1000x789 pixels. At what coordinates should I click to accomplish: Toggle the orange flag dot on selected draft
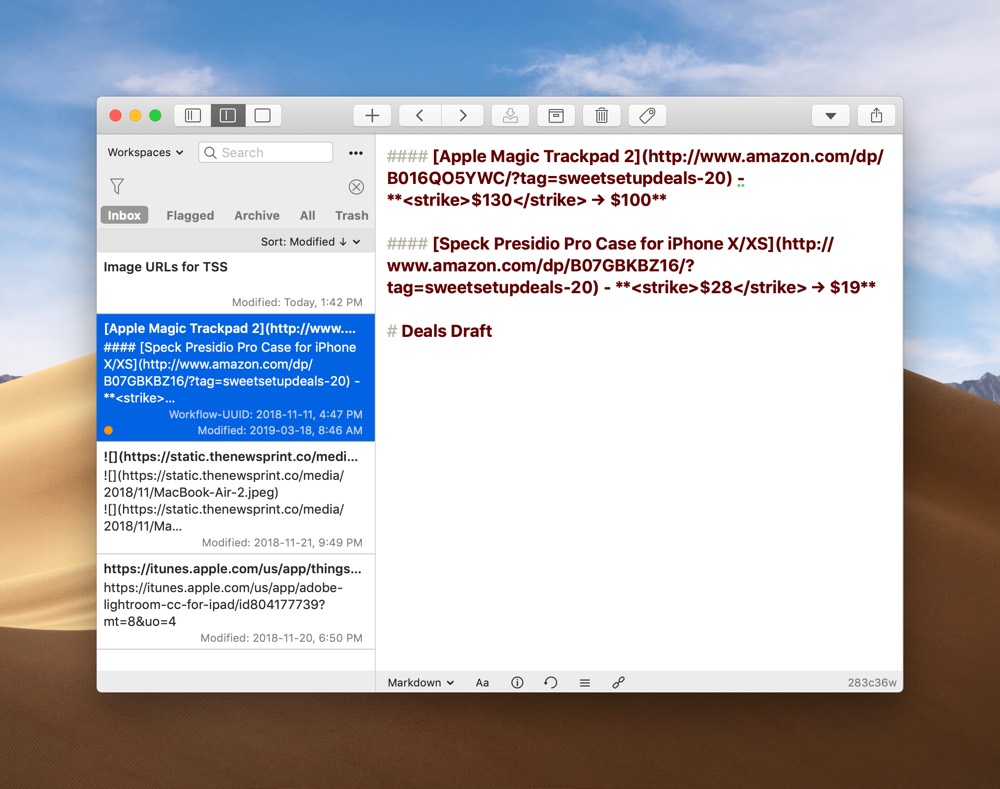click(108, 431)
